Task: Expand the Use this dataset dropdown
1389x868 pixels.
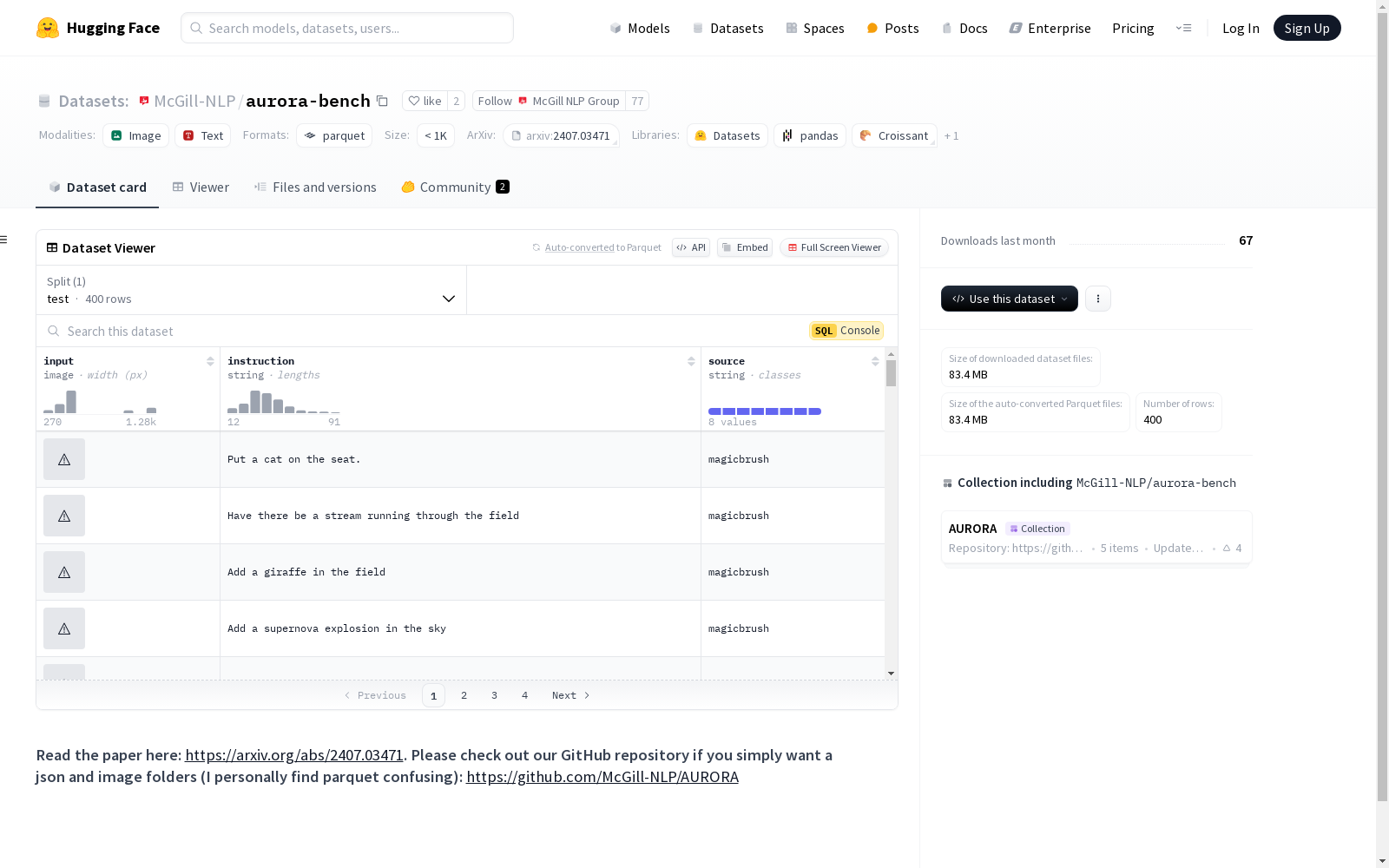Action: pyautogui.click(x=1010, y=299)
